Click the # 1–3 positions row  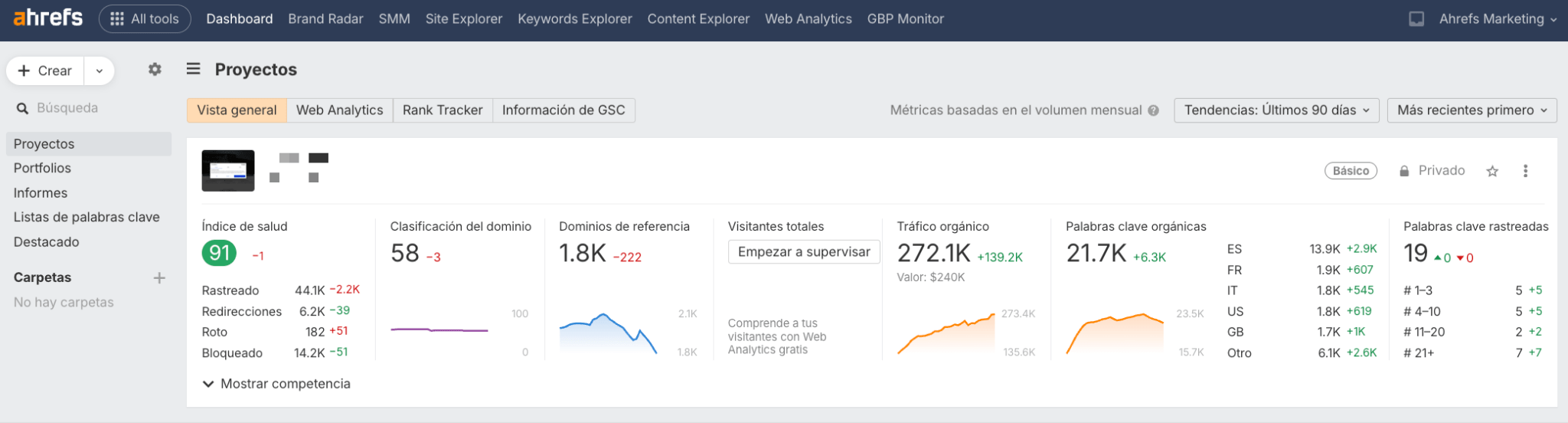(x=1472, y=290)
